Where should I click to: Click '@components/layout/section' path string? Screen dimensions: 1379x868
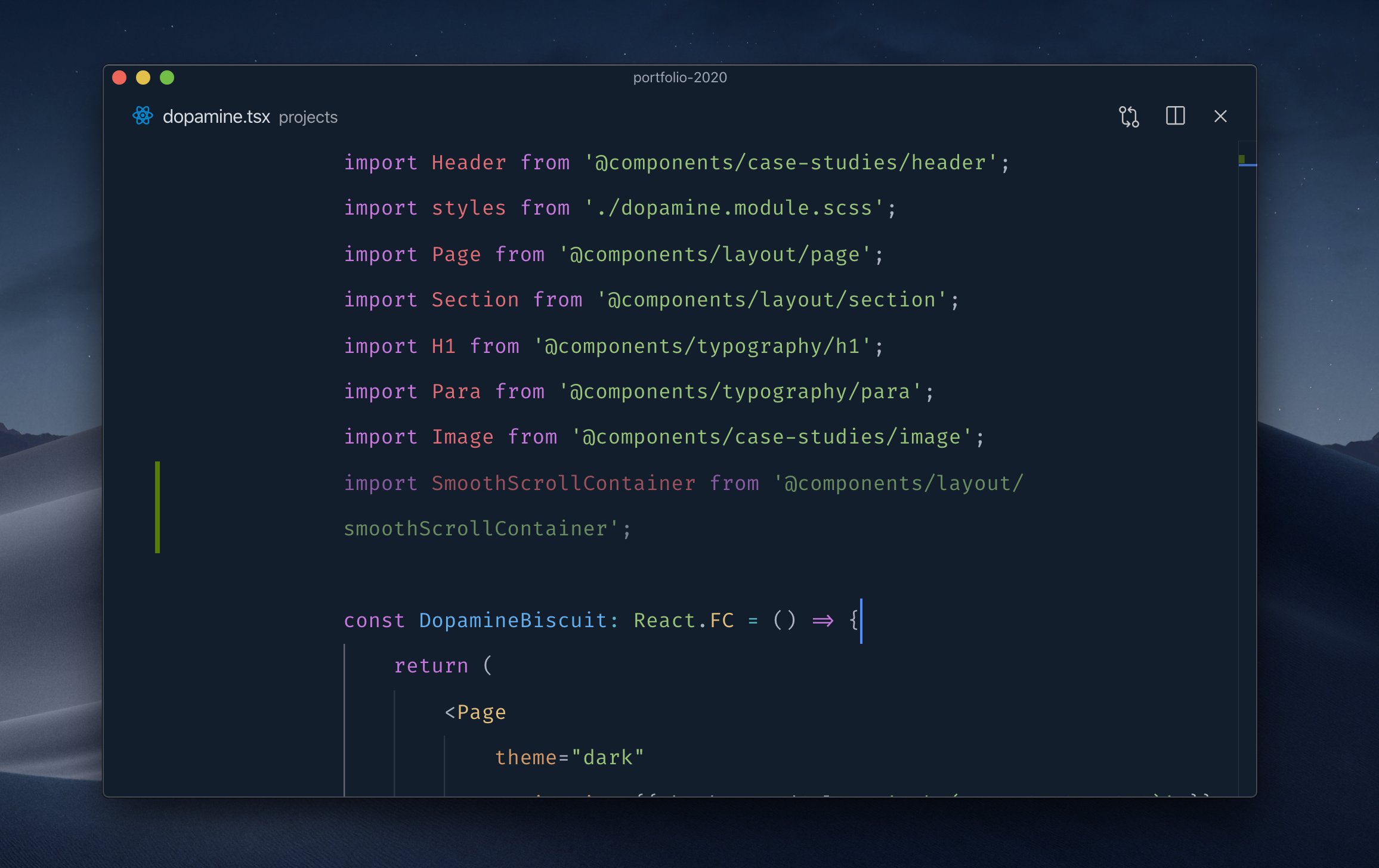point(771,300)
